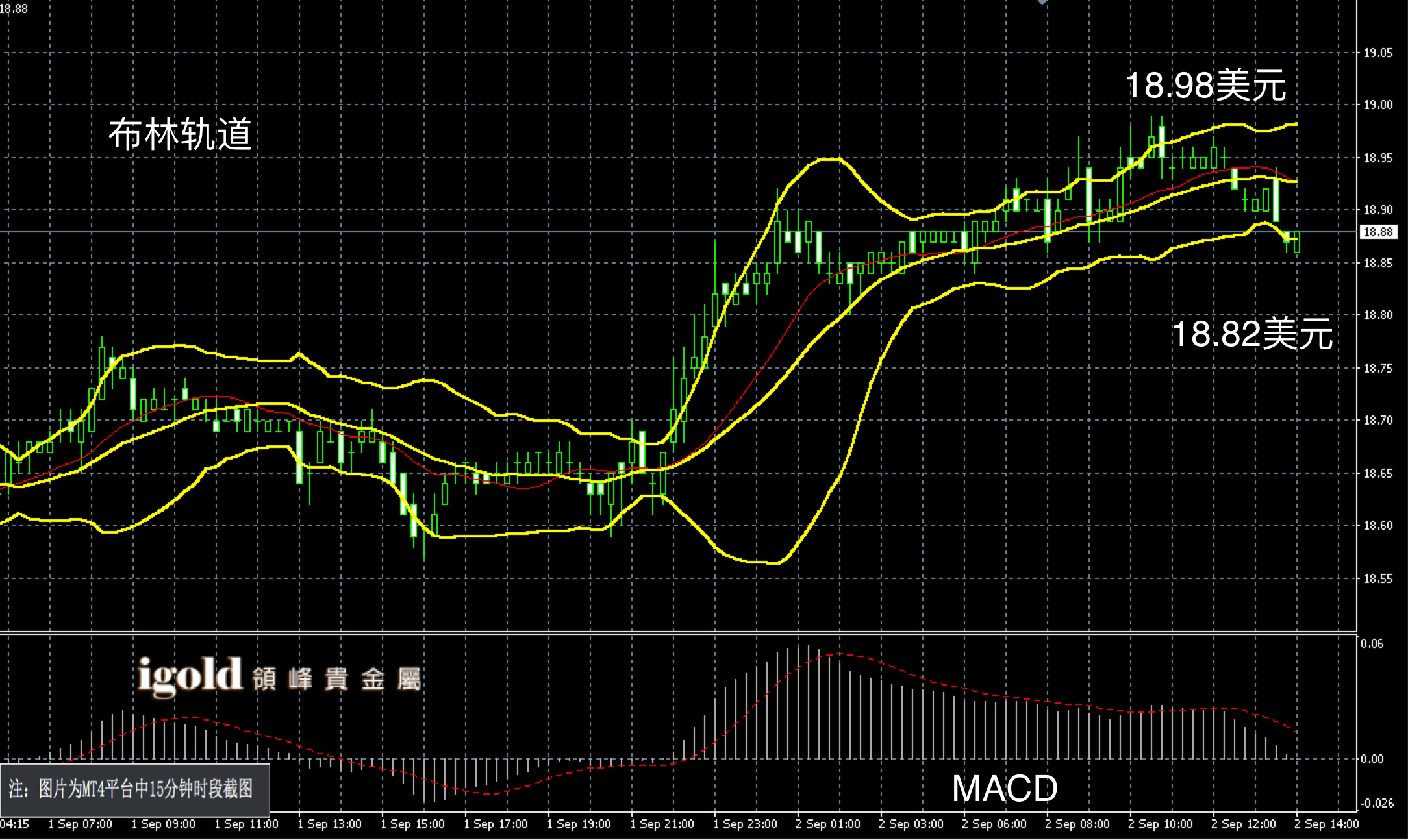Click the 18.98美元 resistance annotation

tap(1205, 85)
